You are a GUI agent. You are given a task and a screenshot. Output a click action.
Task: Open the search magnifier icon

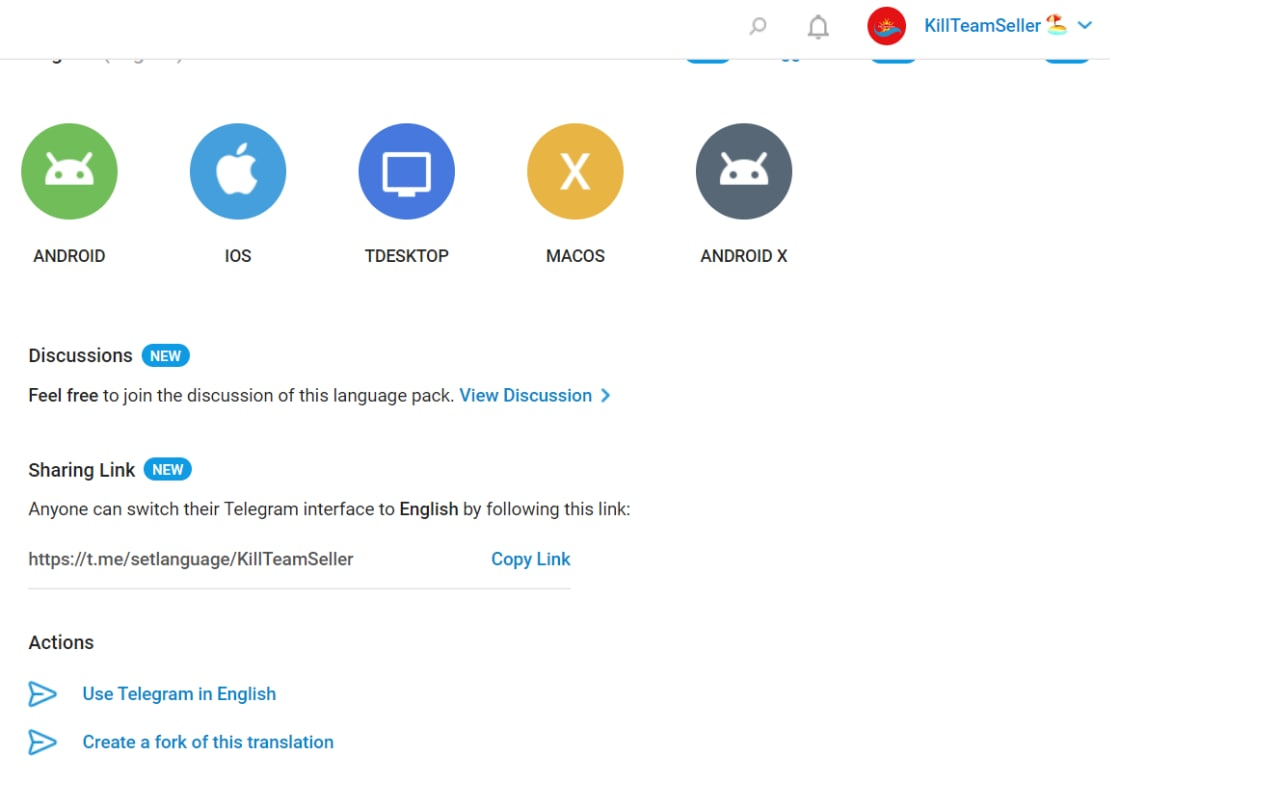pos(758,26)
